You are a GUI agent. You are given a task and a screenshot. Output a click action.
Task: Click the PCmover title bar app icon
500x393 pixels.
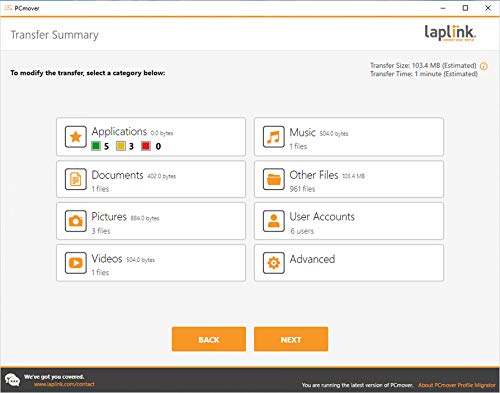tap(8, 8)
